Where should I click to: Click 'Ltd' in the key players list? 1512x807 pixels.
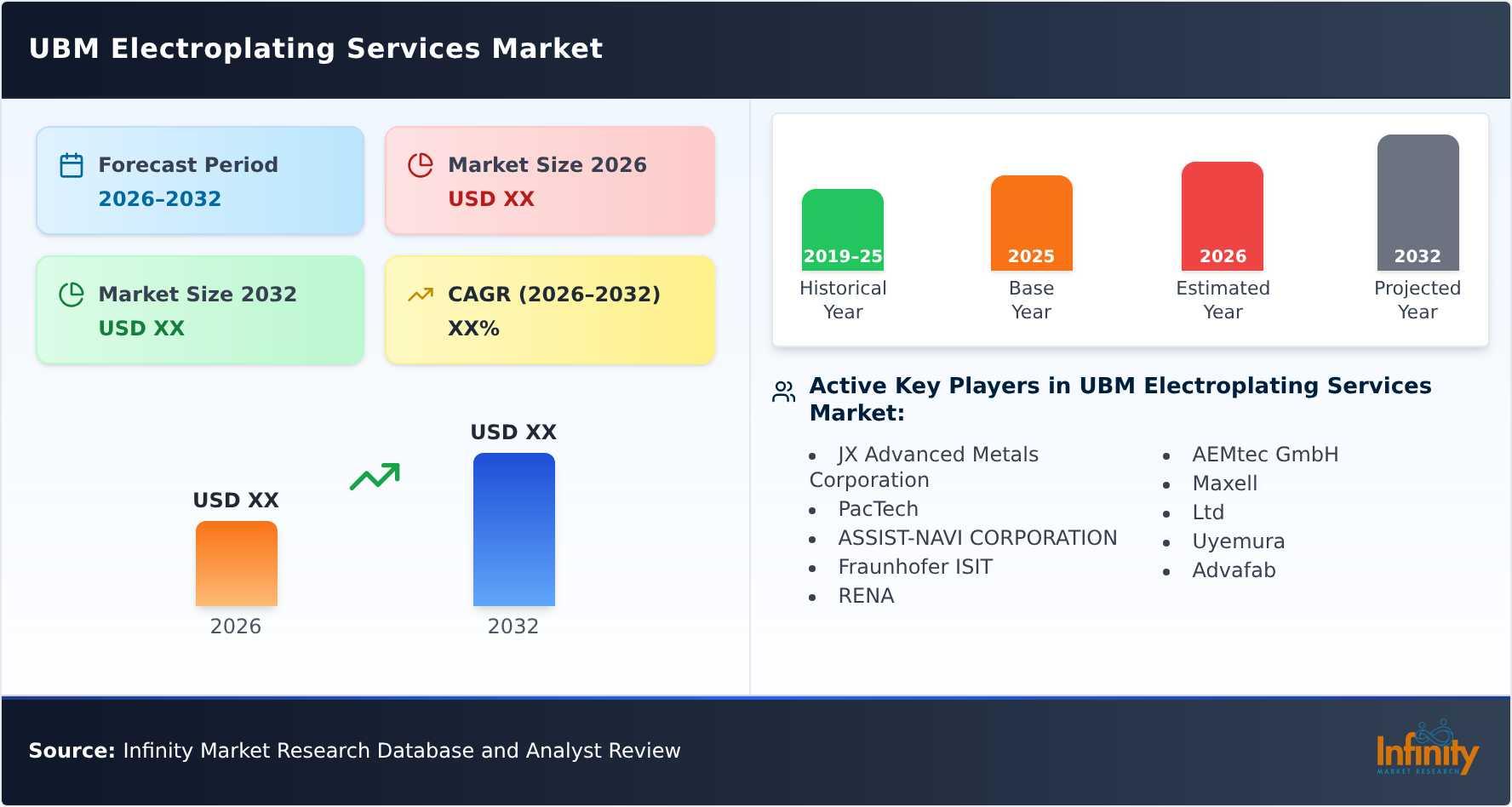(1208, 512)
